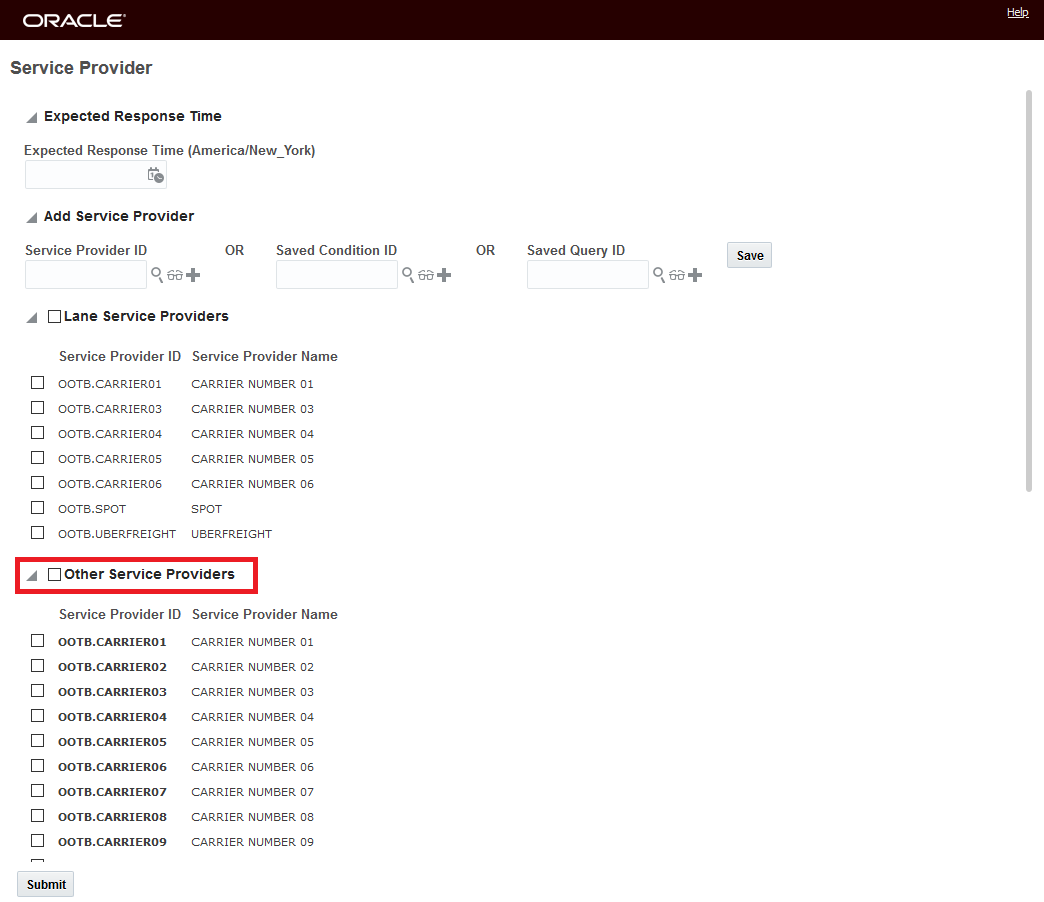Check bold OOTB.CARRIER04 under Other Service Providers

(x=37, y=716)
